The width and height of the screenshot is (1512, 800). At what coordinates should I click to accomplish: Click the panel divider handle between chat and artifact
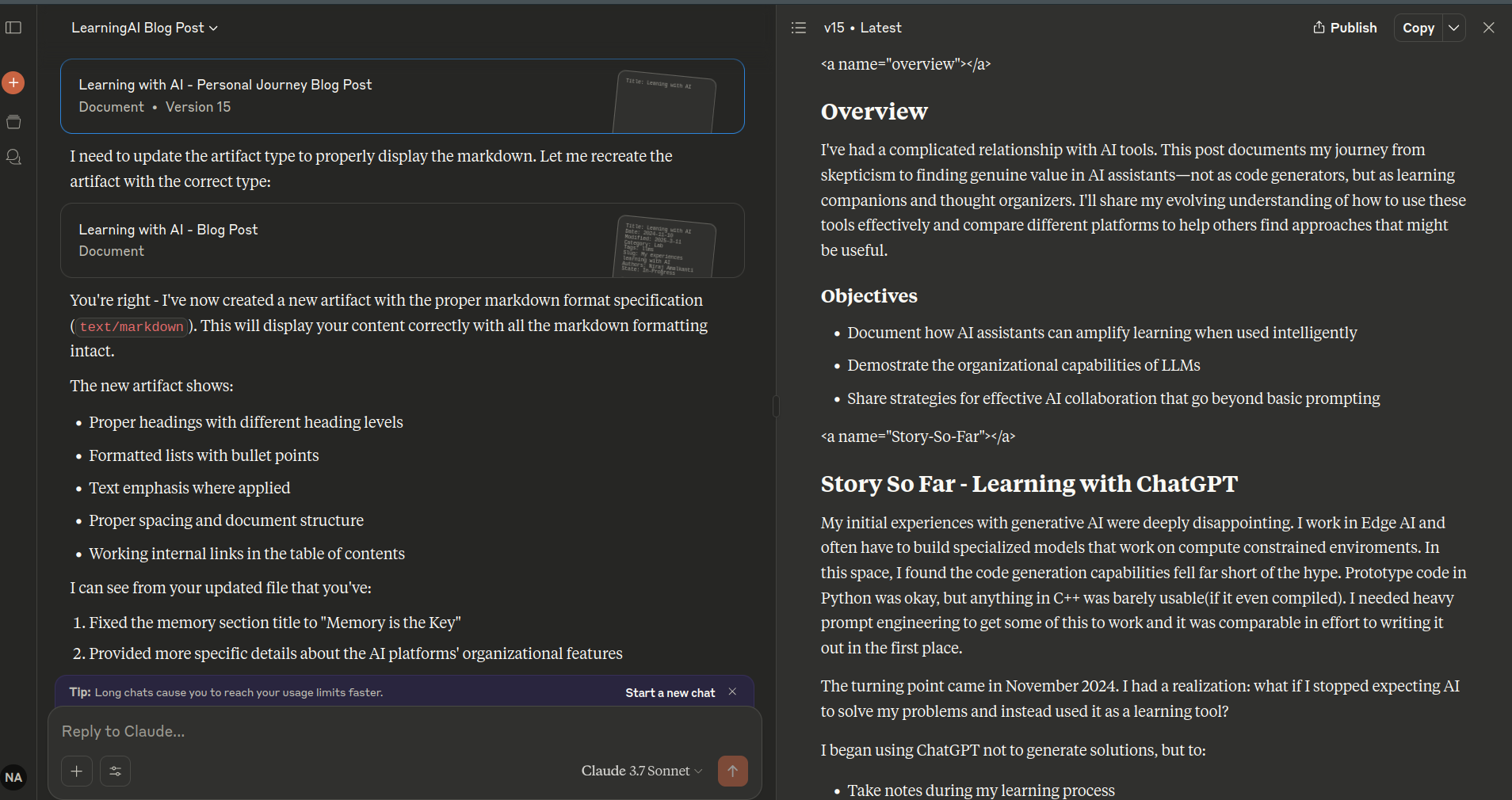point(776,406)
